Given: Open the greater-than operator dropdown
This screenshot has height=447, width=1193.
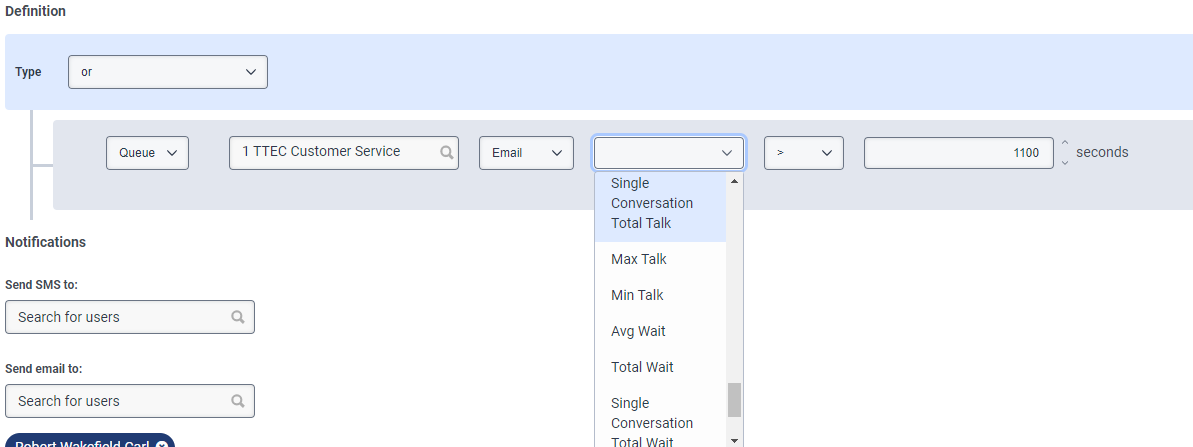Looking at the screenshot, I should pyautogui.click(x=804, y=153).
